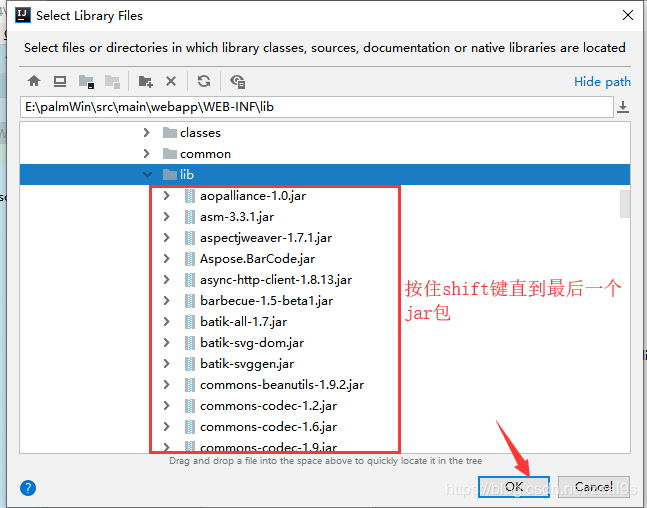The height and width of the screenshot is (508, 647).
Task: Create a New Folder via toolbar icon
Action: point(145,81)
